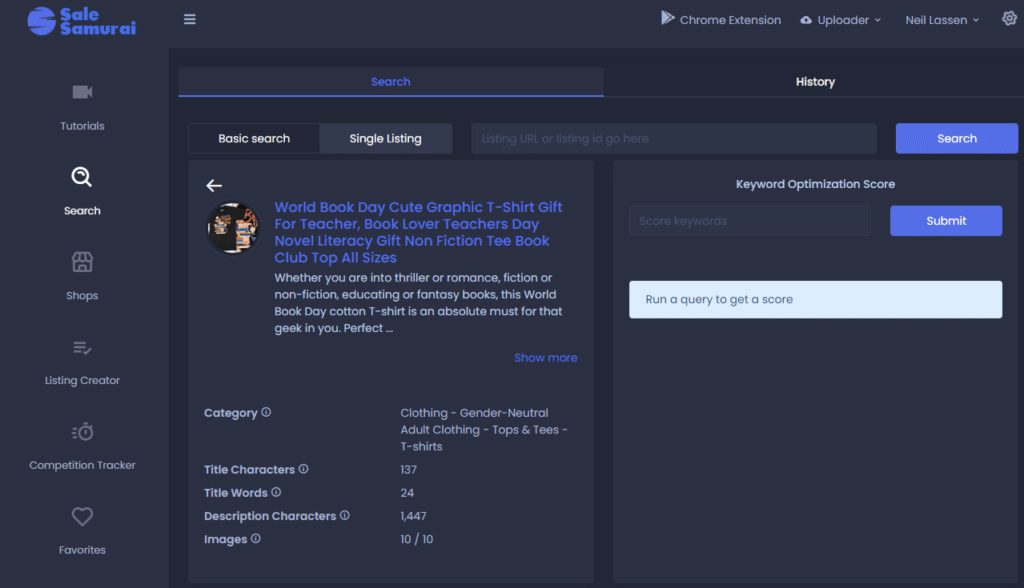The width and height of the screenshot is (1024, 588).
Task: Click the Title Characters value 137
Action: tap(409, 470)
